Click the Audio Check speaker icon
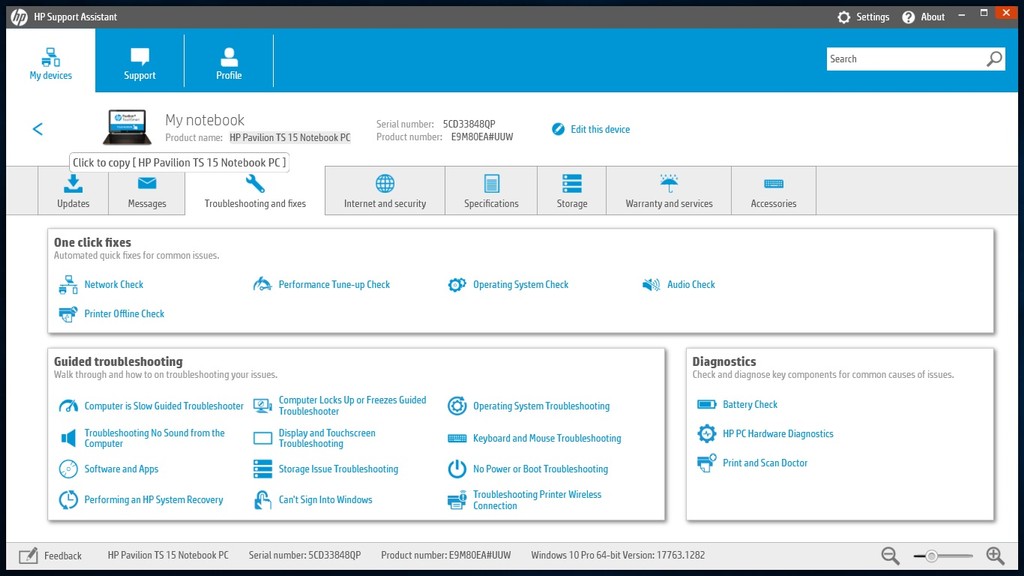The width and height of the screenshot is (1024, 576). coord(651,285)
